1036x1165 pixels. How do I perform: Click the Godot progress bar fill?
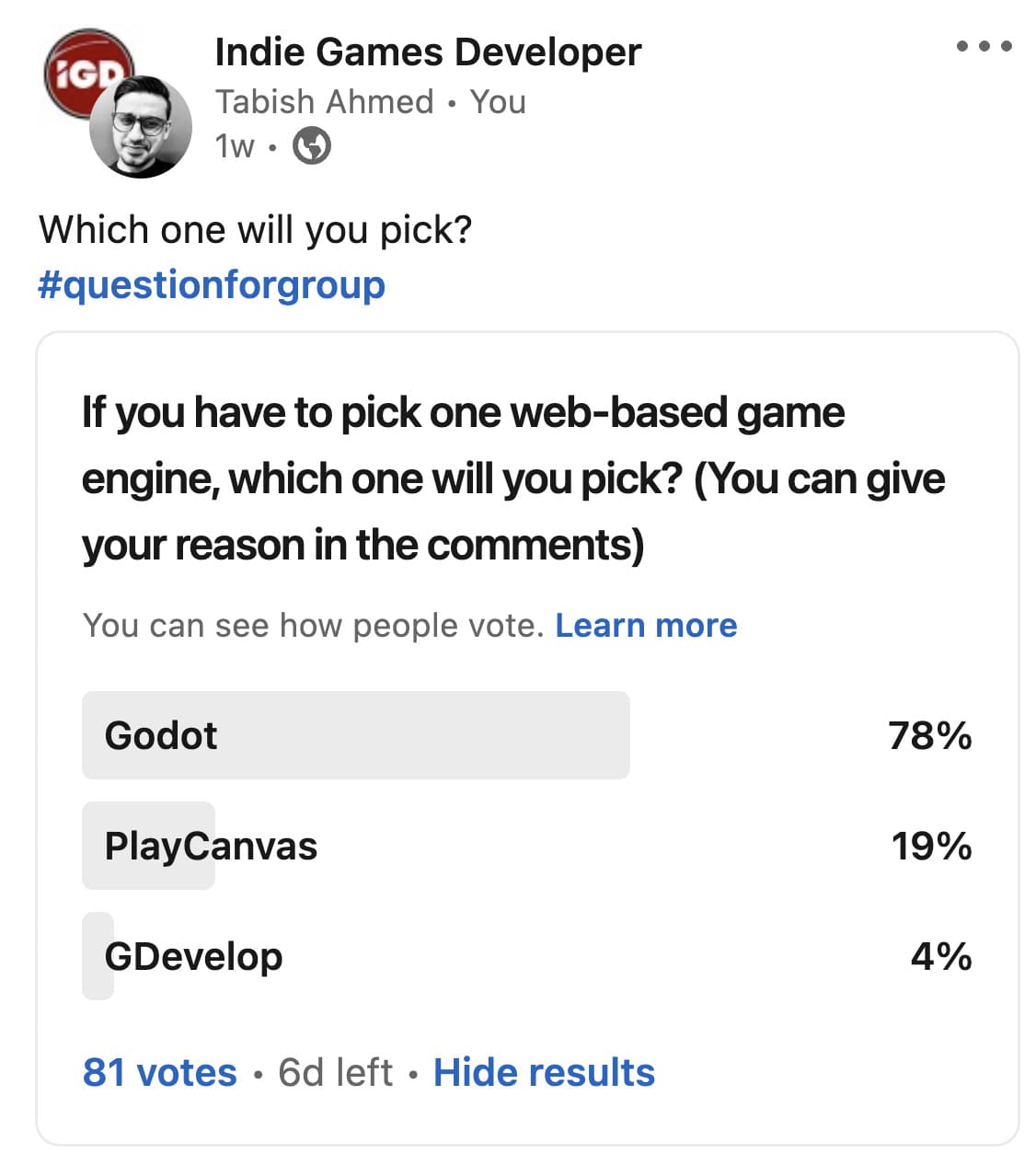coord(356,735)
